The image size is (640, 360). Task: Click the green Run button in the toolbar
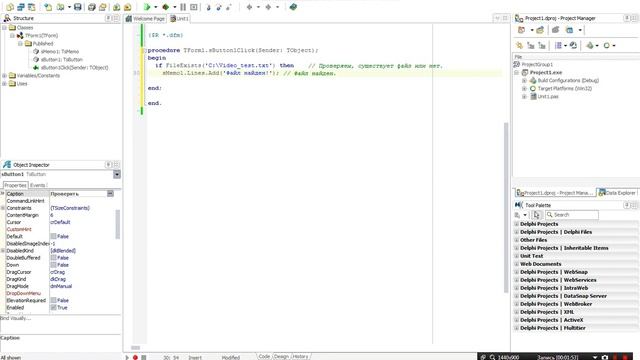(147, 7)
